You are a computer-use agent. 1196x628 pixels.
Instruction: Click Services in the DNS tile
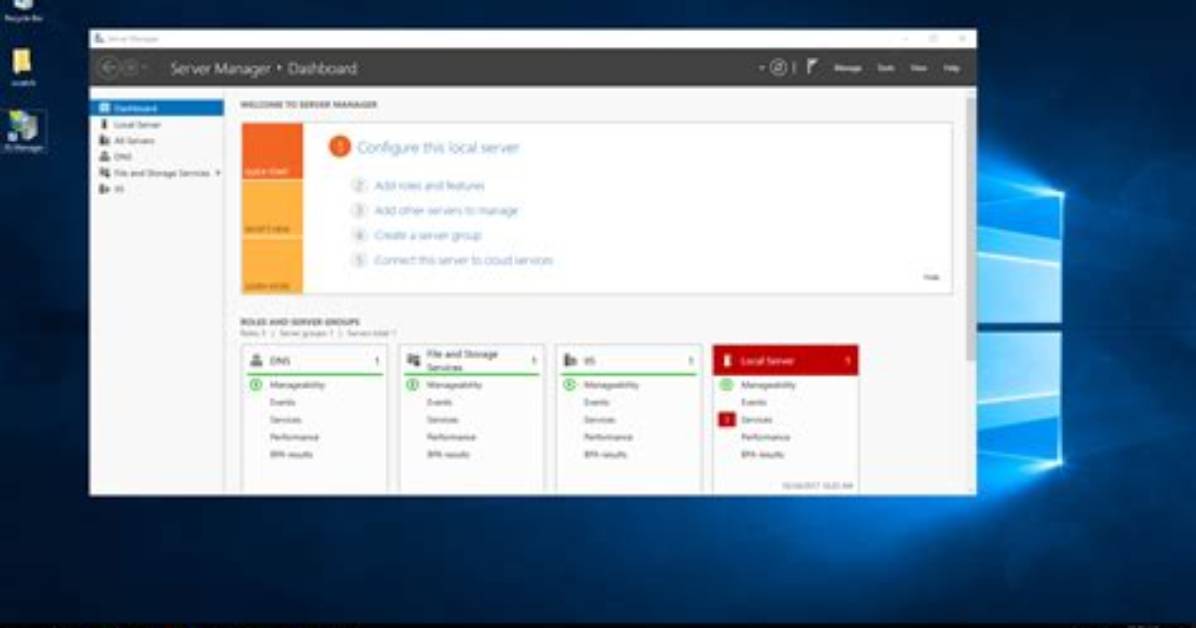pos(285,420)
